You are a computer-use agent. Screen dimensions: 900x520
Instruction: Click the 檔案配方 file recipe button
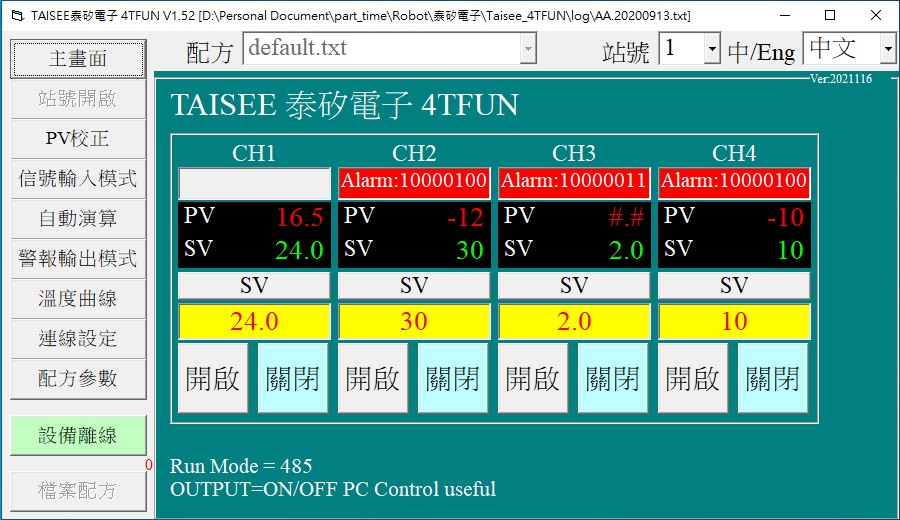tap(77, 491)
